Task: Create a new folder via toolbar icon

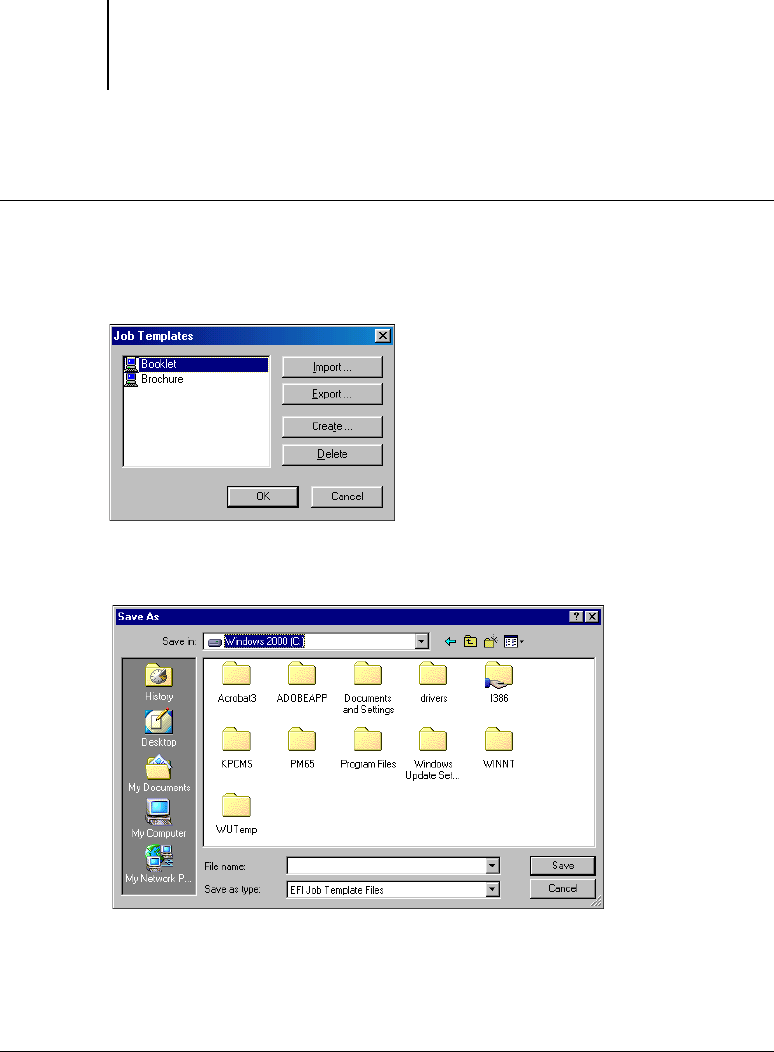Action: pyautogui.click(x=491, y=641)
